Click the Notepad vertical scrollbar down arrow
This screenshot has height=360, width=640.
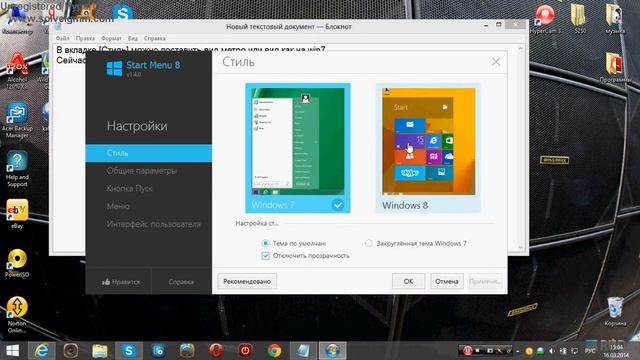520,247
